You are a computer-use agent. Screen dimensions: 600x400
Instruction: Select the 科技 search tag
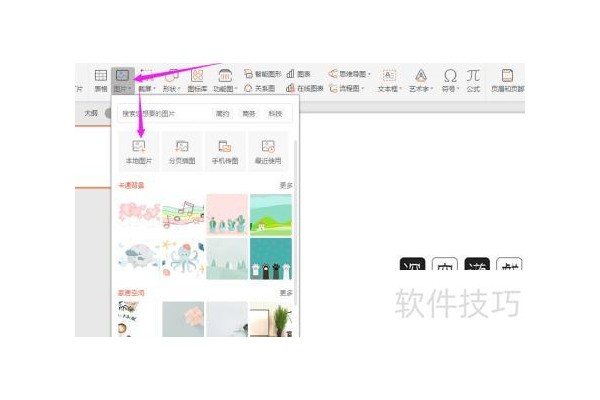tap(275, 114)
